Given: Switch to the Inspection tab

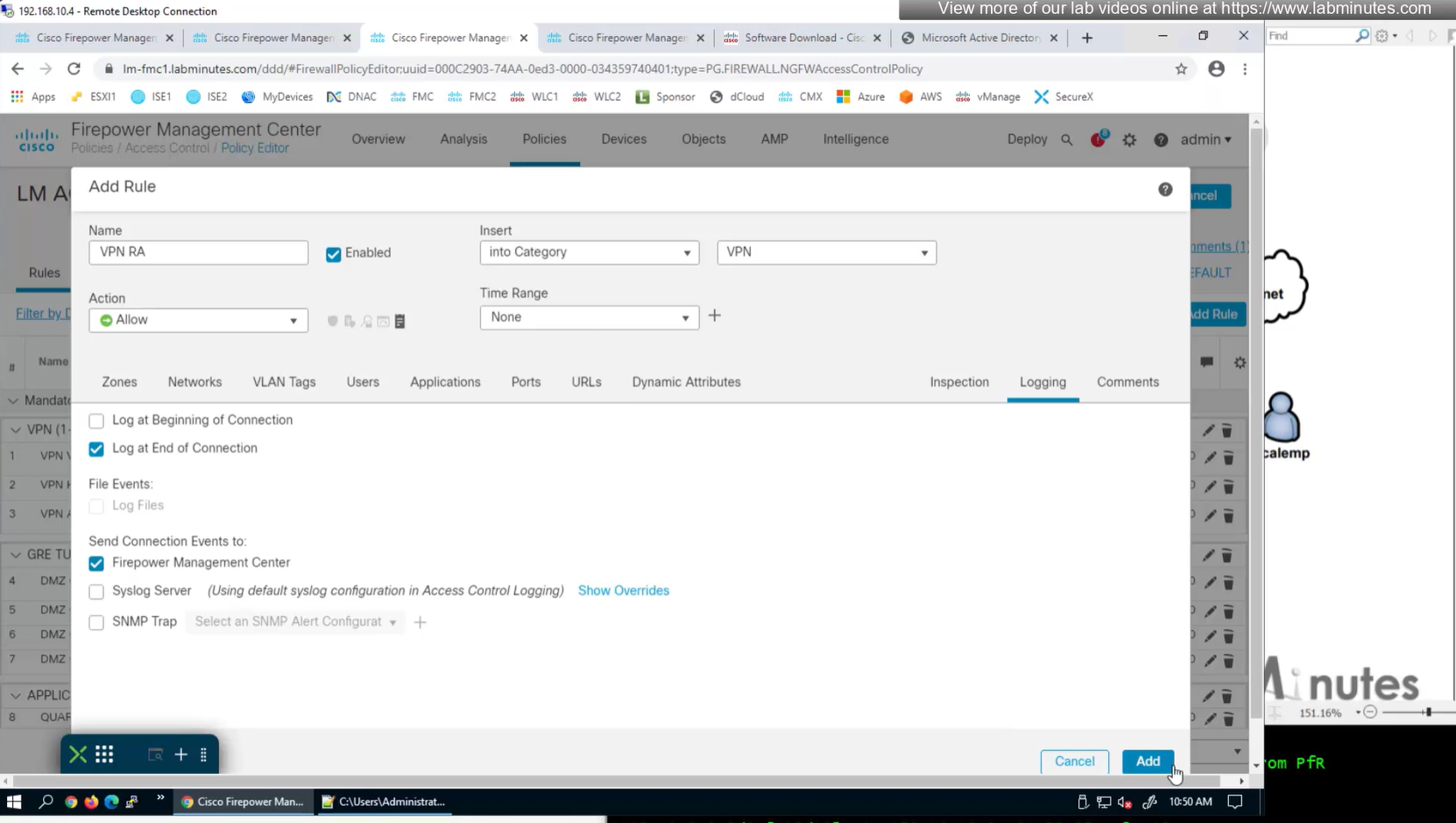Looking at the screenshot, I should (959, 382).
